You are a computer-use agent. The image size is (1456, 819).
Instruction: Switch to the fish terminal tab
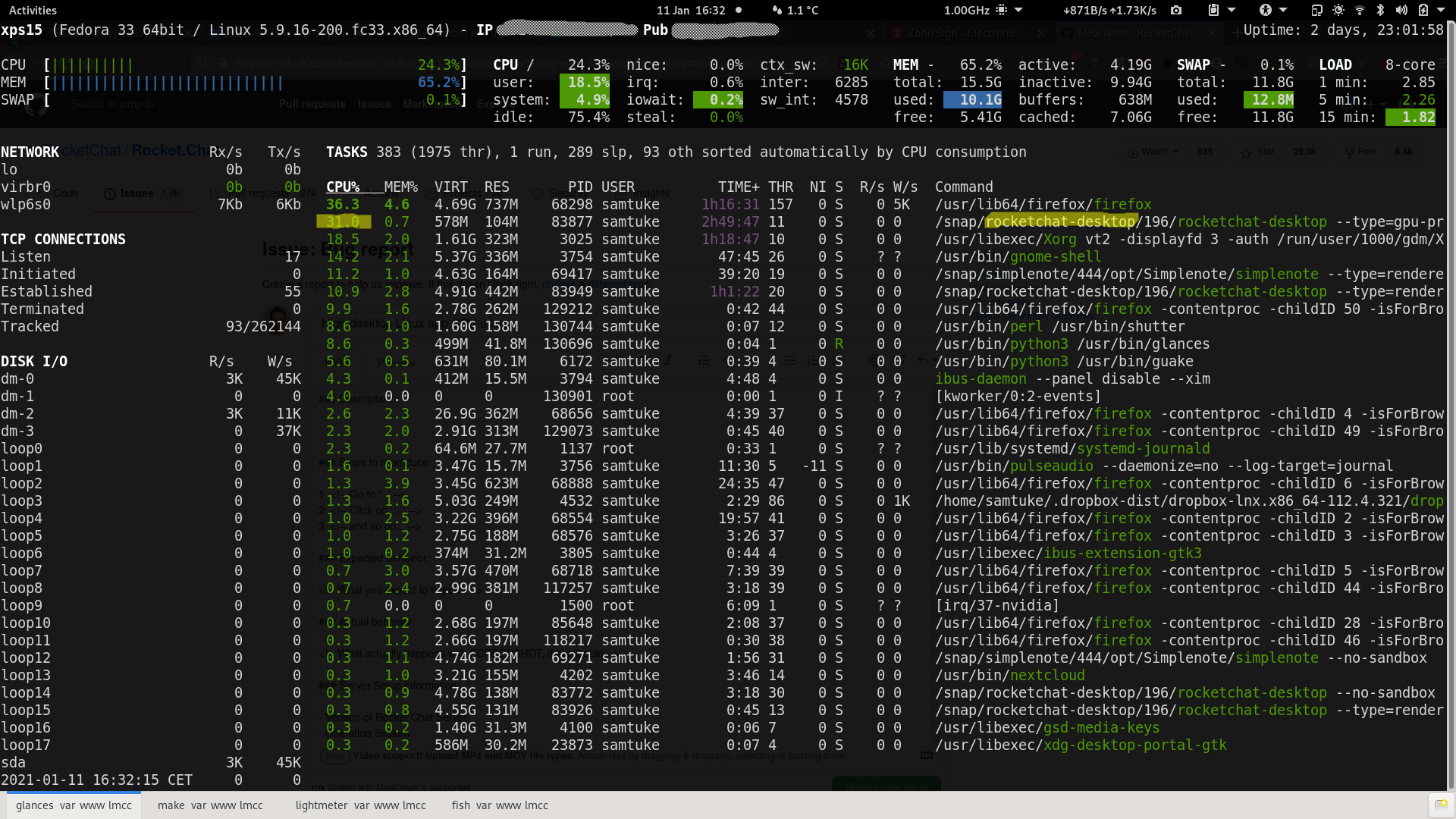pyautogui.click(x=500, y=805)
